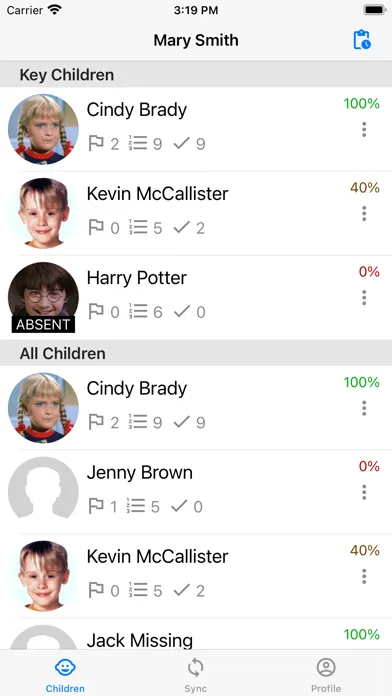Image resolution: width=392 pixels, height=696 pixels.
Task: Tap the three-dot menu for Cindy Brady in All Children
Action: (364, 408)
